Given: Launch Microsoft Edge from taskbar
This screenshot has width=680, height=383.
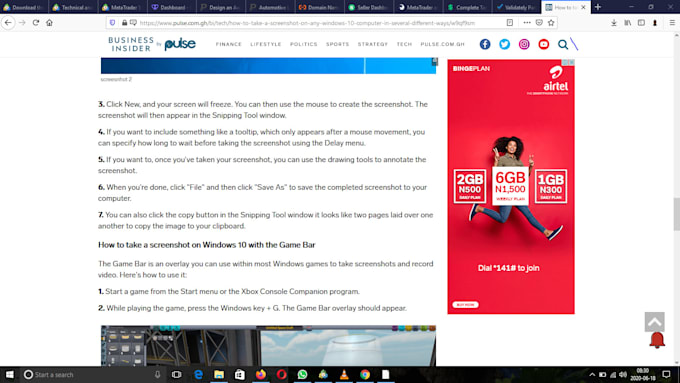Looking at the screenshot, I should point(198,374).
